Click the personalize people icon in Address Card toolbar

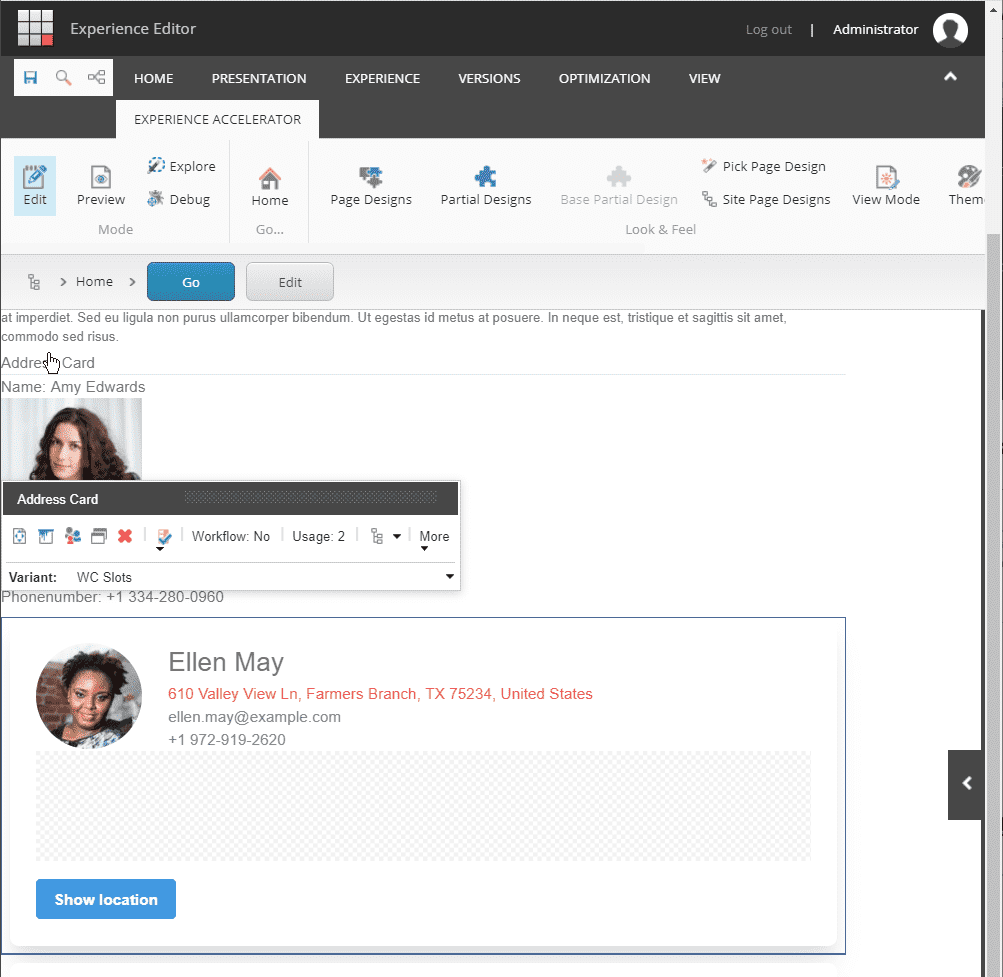click(73, 537)
